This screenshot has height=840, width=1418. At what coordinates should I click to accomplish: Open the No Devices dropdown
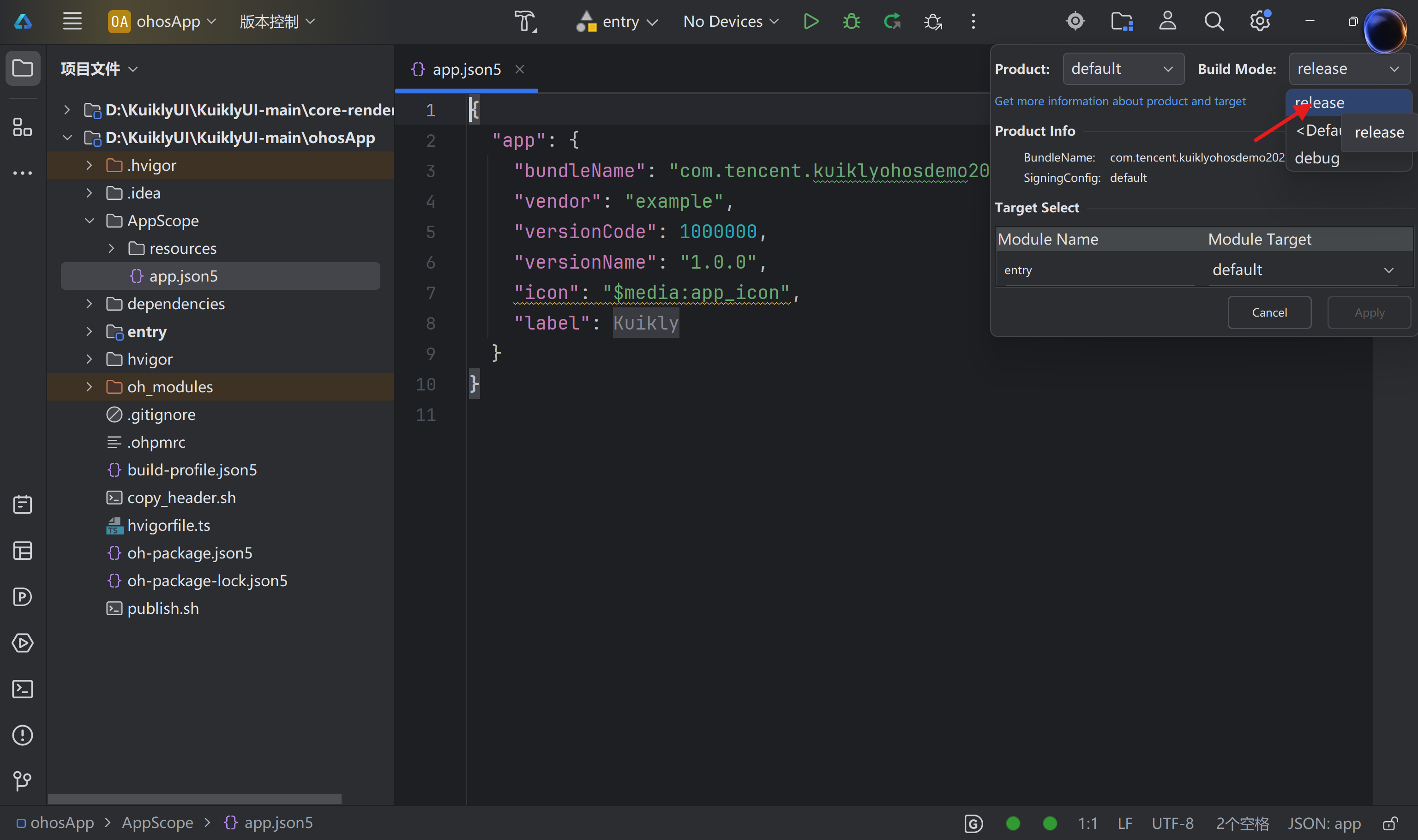731,22
